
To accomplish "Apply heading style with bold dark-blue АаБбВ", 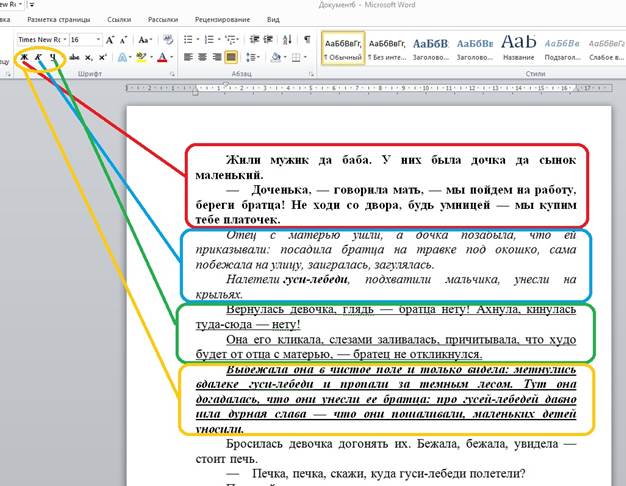I will click(x=431, y=48).
